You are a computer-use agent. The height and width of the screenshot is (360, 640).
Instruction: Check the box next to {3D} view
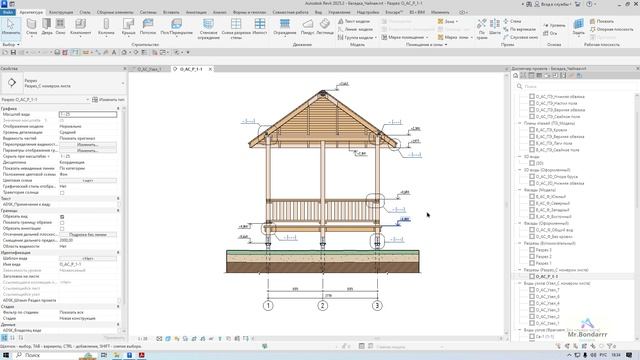coord(532,163)
